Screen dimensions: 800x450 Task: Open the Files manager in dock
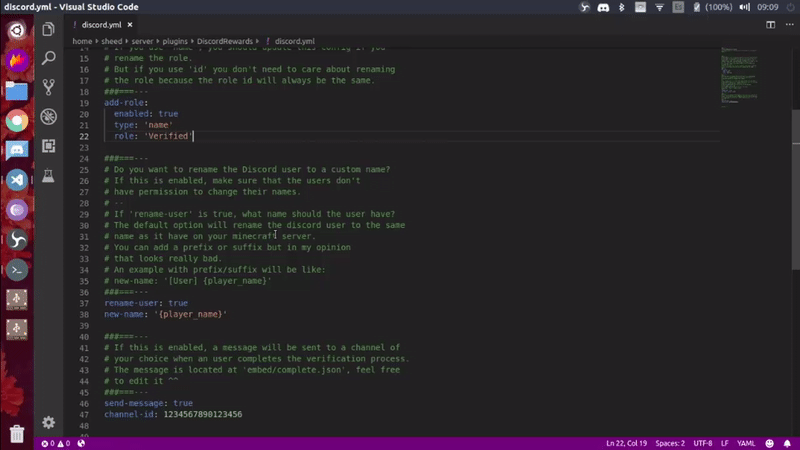(17, 91)
